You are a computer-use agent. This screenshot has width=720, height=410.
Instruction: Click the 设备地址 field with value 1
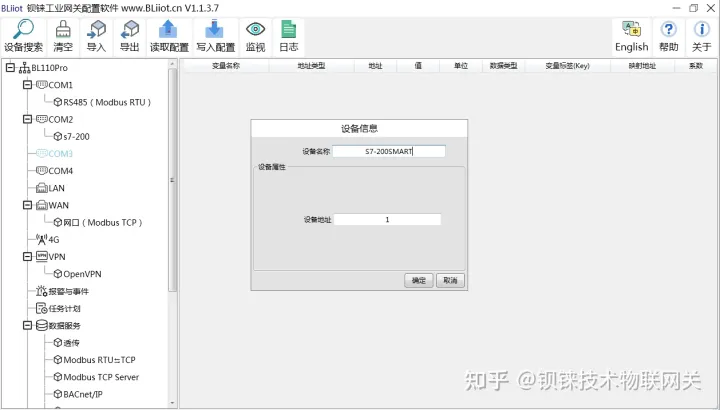point(387,219)
